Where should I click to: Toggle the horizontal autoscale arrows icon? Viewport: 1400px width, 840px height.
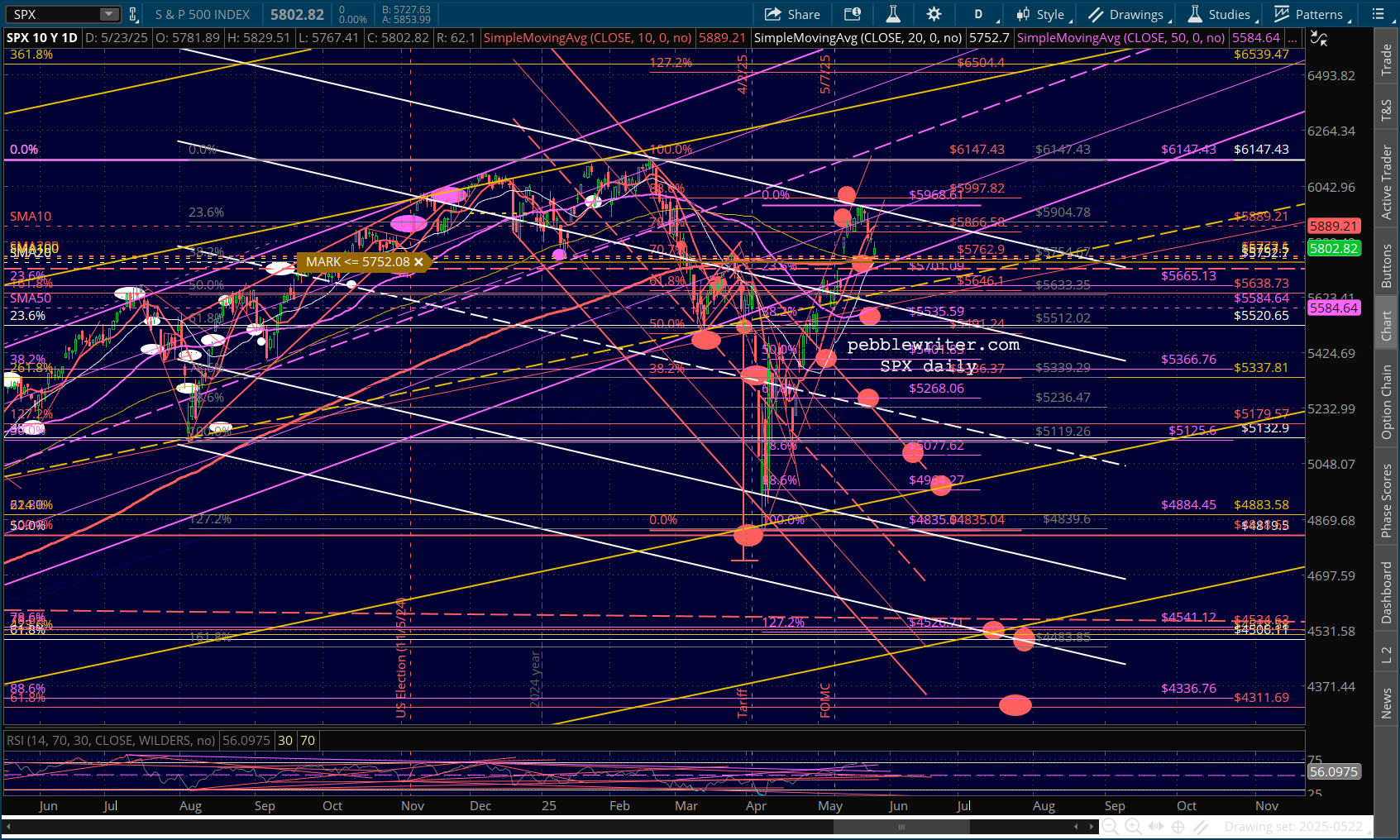point(1156,826)
